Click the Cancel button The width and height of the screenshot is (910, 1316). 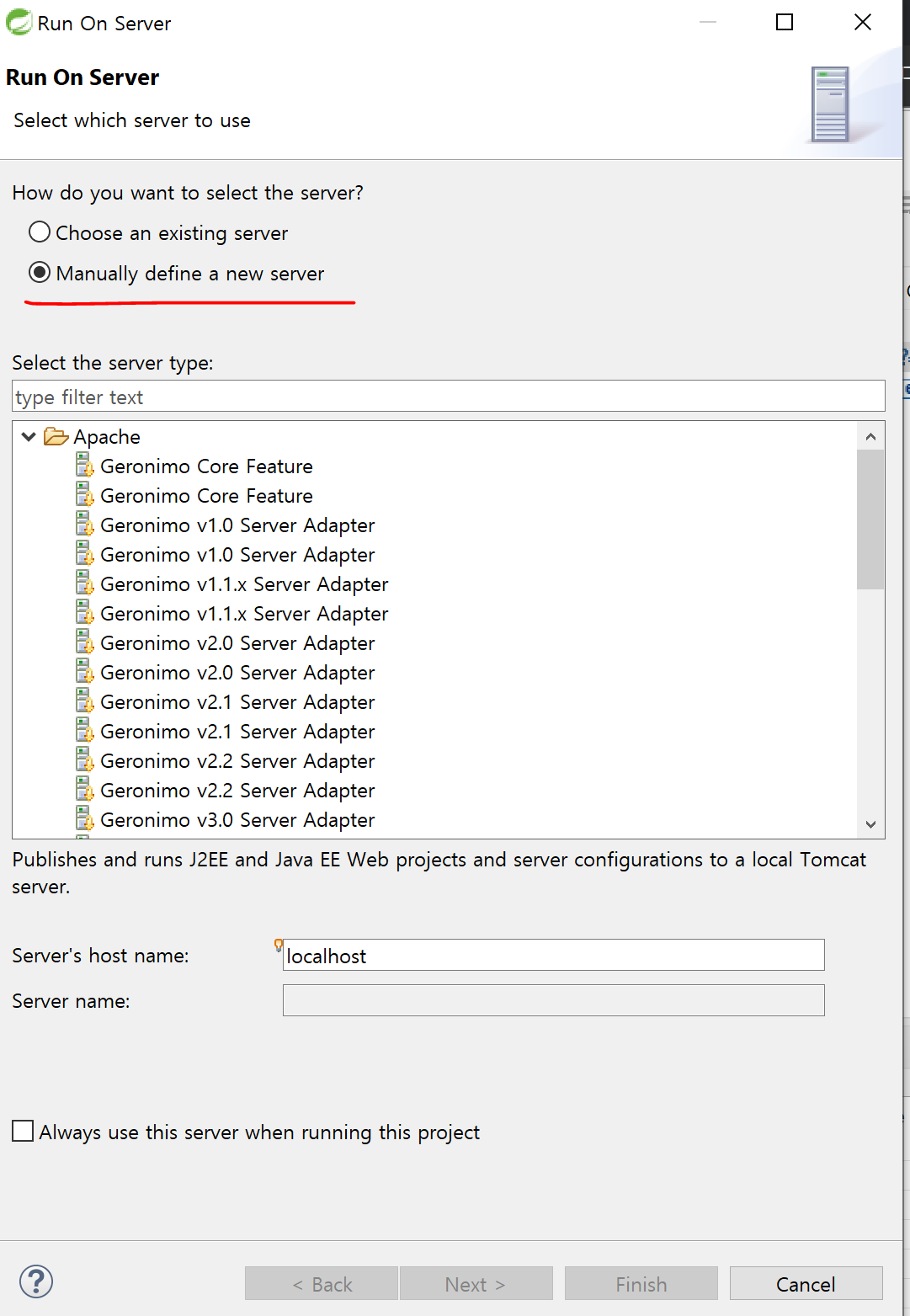tap(806, 1284)
